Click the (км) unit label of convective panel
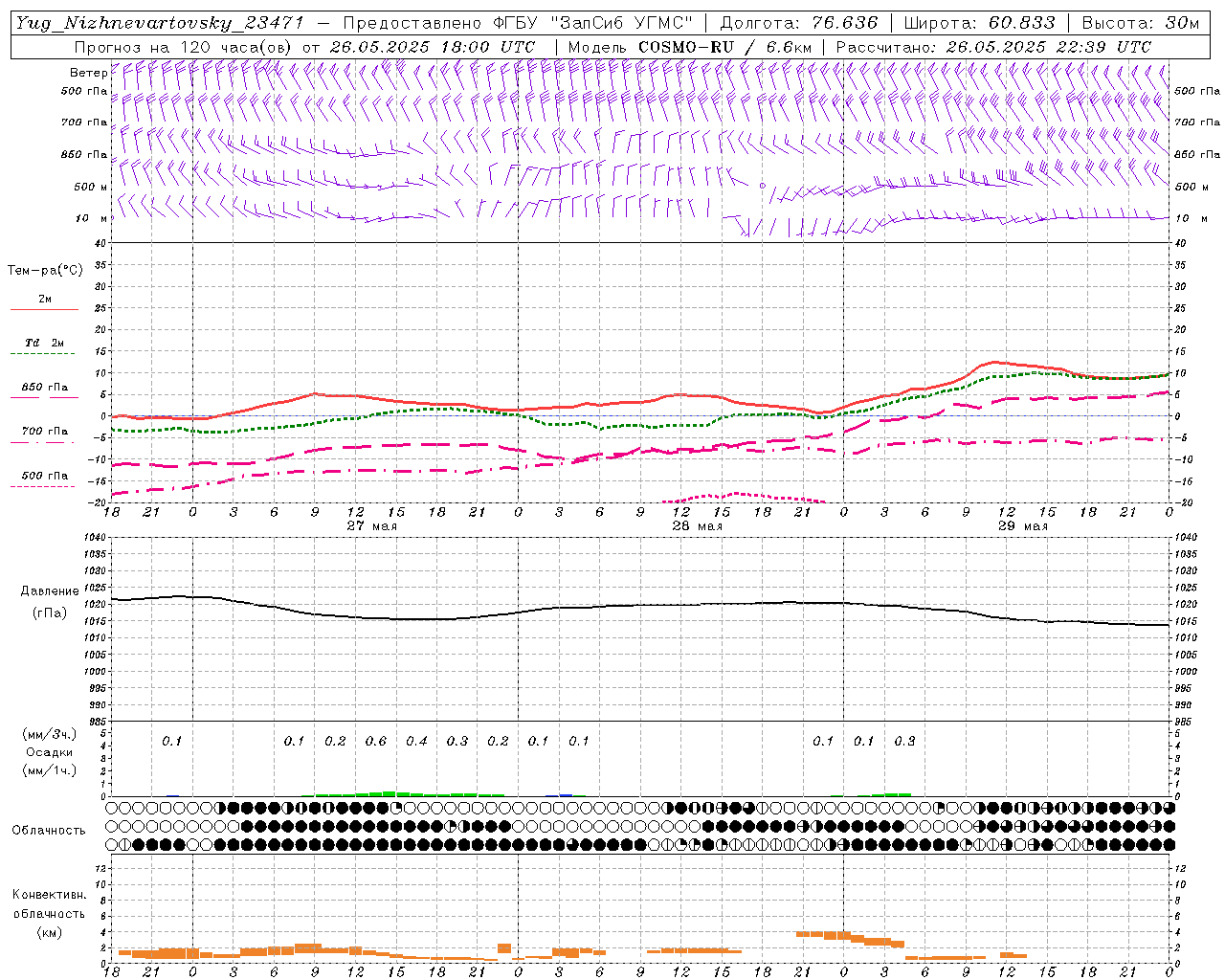The height and width of the screenshot is (980, 1225). pyautogui.click(x=50, y=932)
